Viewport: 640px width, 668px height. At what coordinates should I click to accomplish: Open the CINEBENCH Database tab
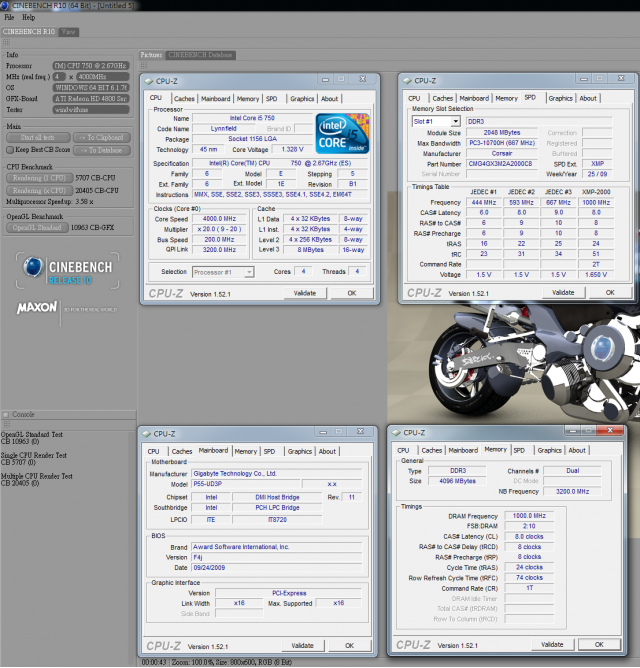(200, 55)
